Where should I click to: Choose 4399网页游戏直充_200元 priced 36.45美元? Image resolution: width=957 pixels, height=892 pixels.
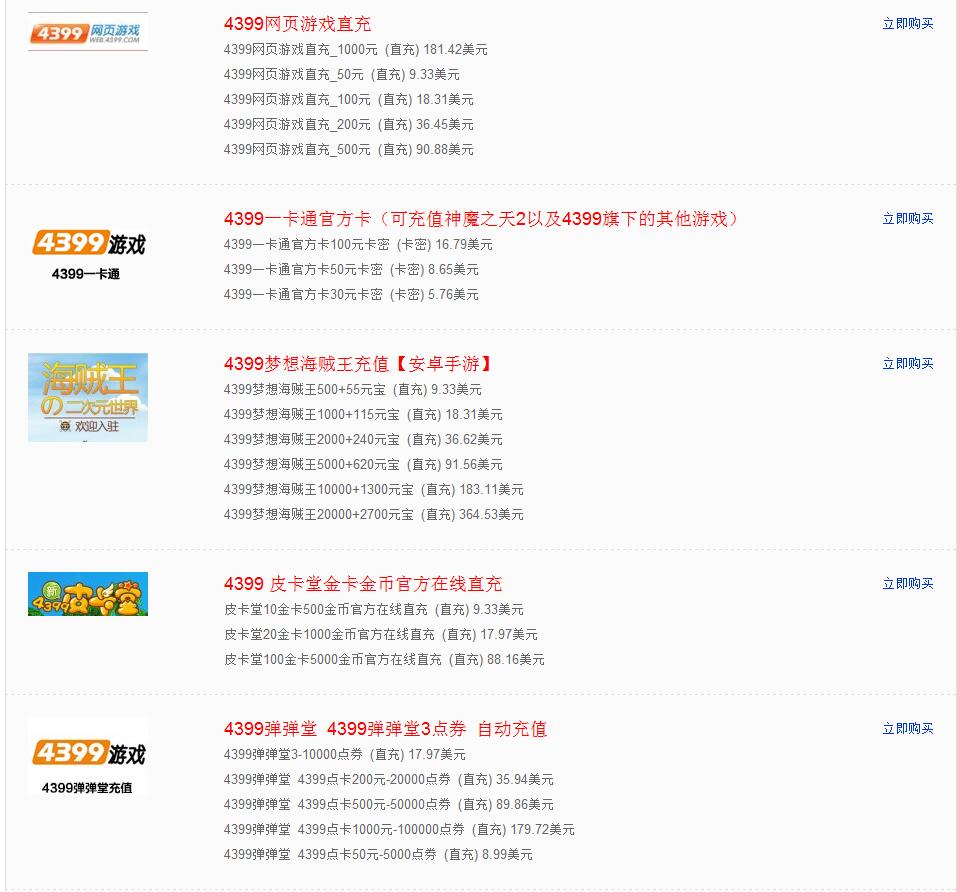tap(348, 124)
